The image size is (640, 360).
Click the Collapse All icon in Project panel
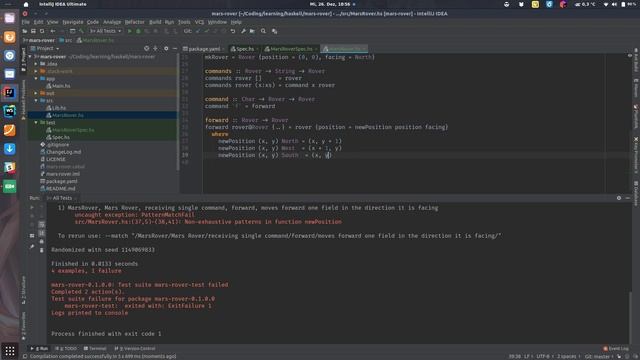(x=156, y=48)
